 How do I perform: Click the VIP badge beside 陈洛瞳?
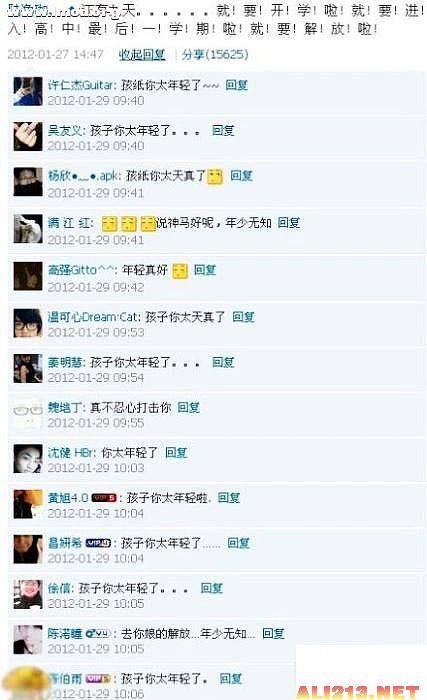[x=98, y=633]
